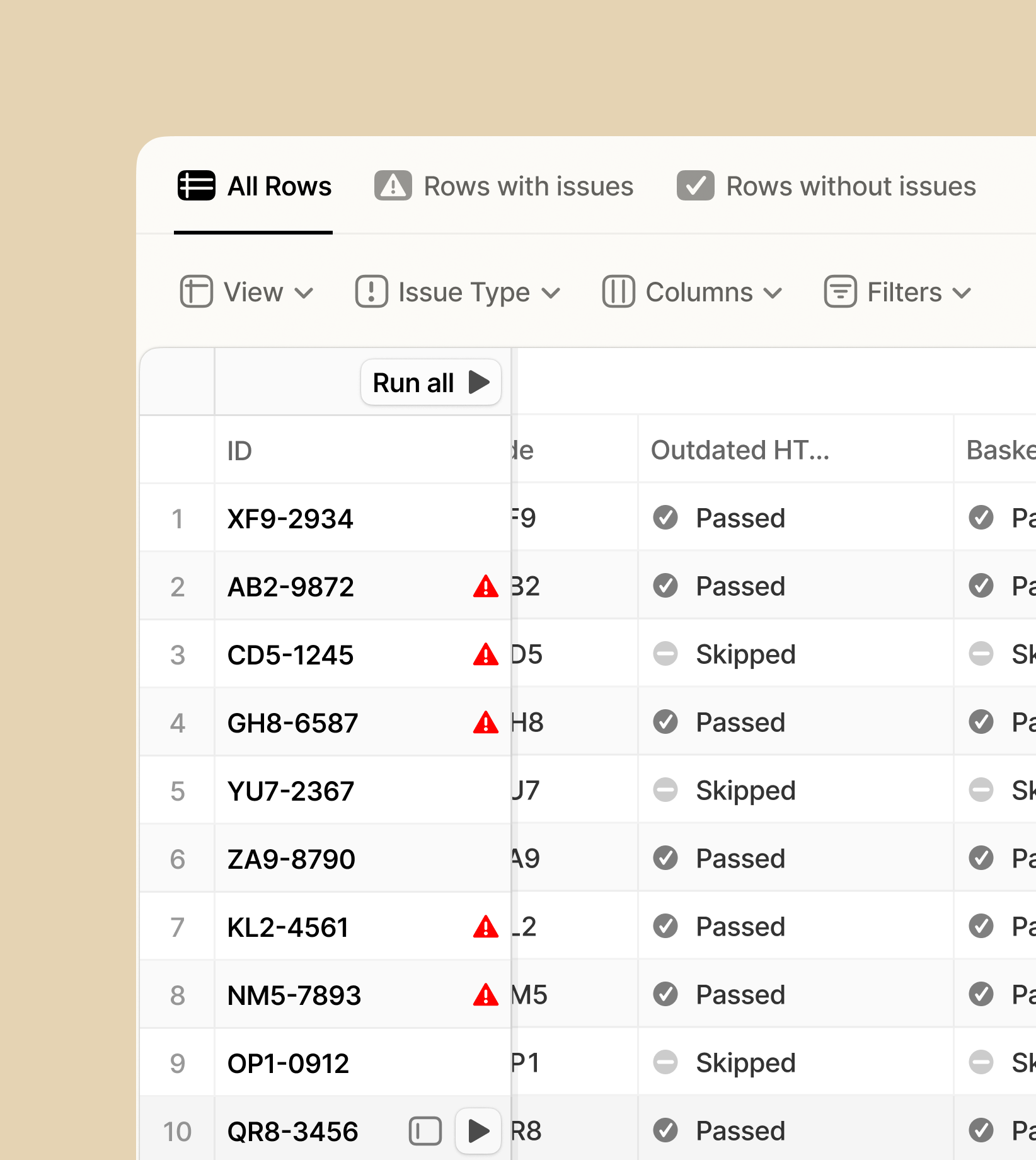Select the Outdated HT "Passed" status for KL2-4561
1036x1160 pixels.
[x=740, y=927]
